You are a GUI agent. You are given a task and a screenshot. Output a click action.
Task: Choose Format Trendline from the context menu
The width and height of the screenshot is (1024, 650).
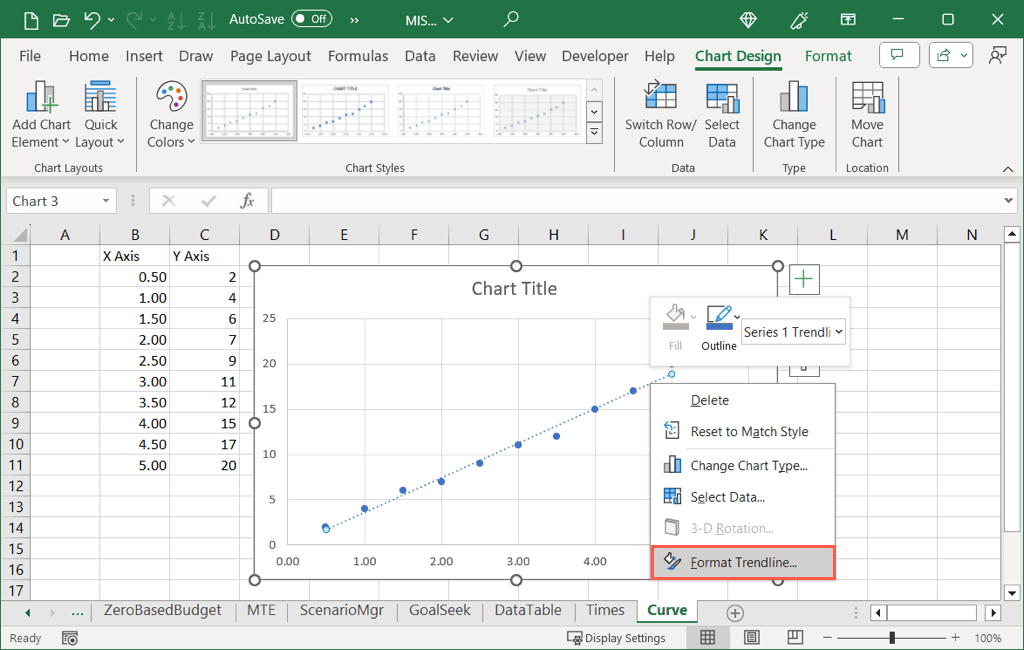point(743,563)
